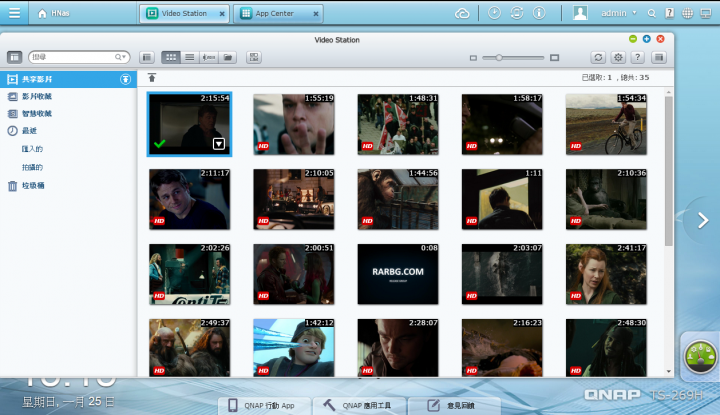Open Video Station help question mark
The width and height of the screenshot is (720, 415).
(x=637, y=57)
